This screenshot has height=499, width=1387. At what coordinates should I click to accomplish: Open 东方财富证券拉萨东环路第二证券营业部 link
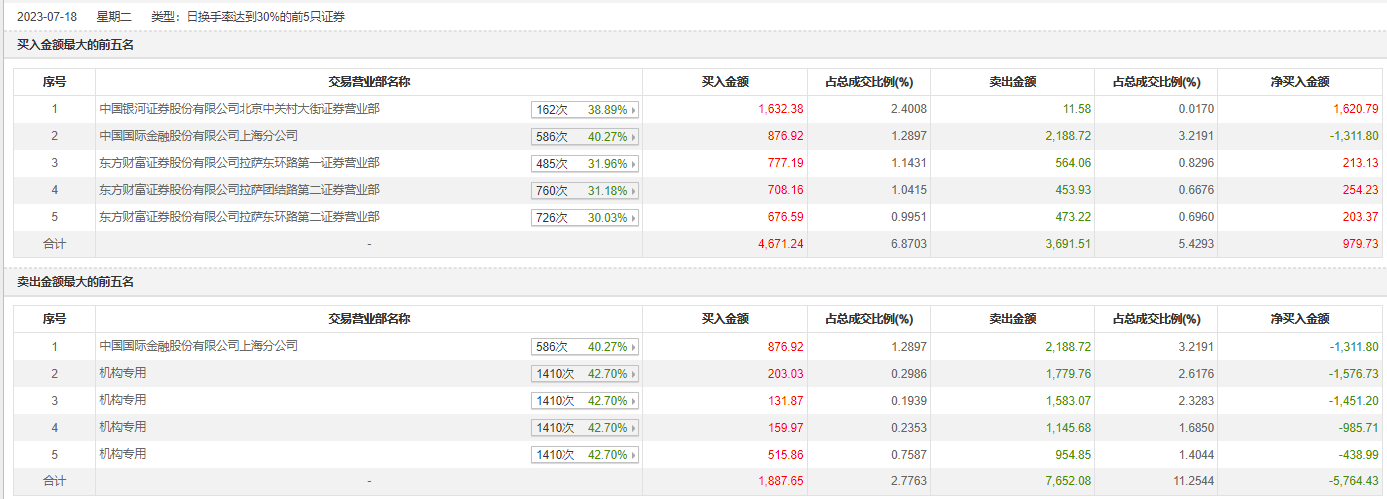click(x=239, y=216)
